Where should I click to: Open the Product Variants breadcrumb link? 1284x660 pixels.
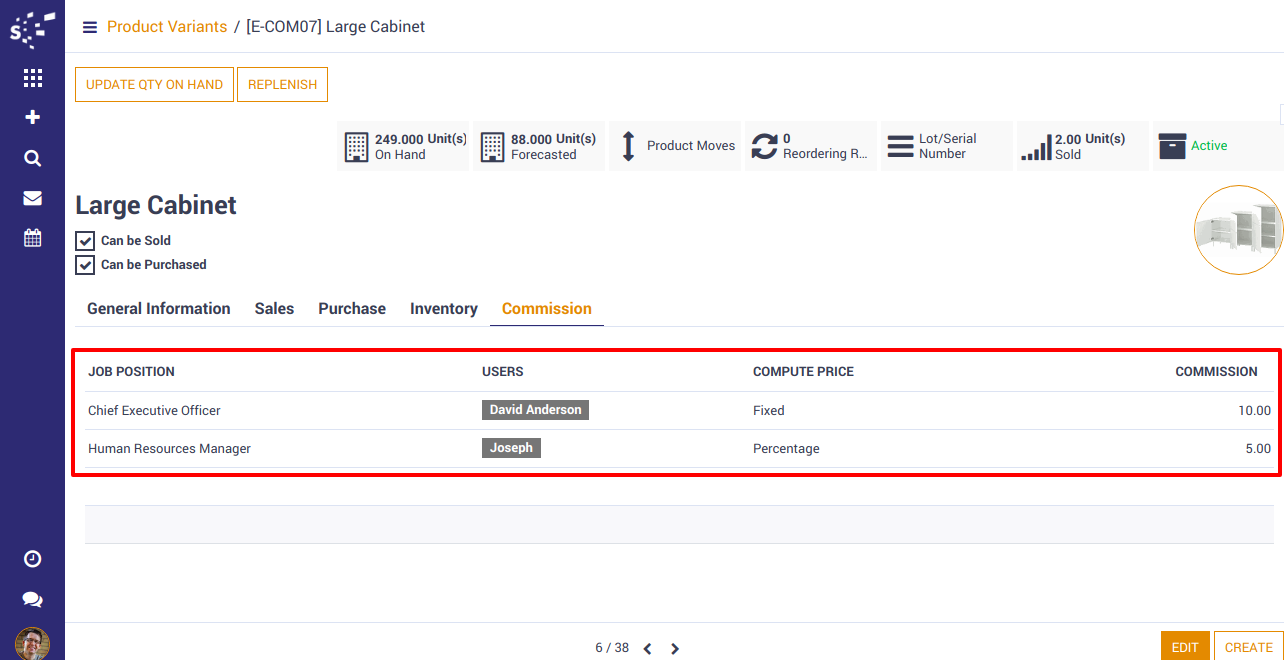pos(167,27)
